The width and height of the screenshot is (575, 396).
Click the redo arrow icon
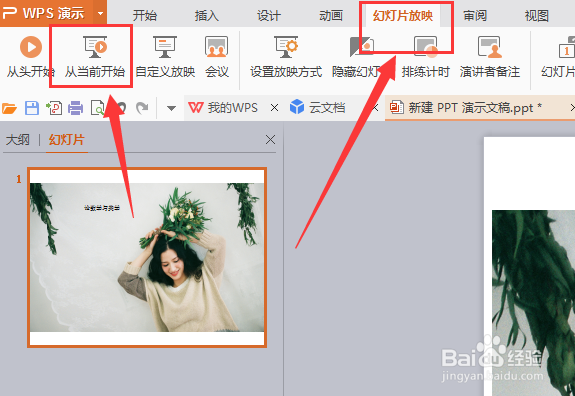[x=142, y=108]
